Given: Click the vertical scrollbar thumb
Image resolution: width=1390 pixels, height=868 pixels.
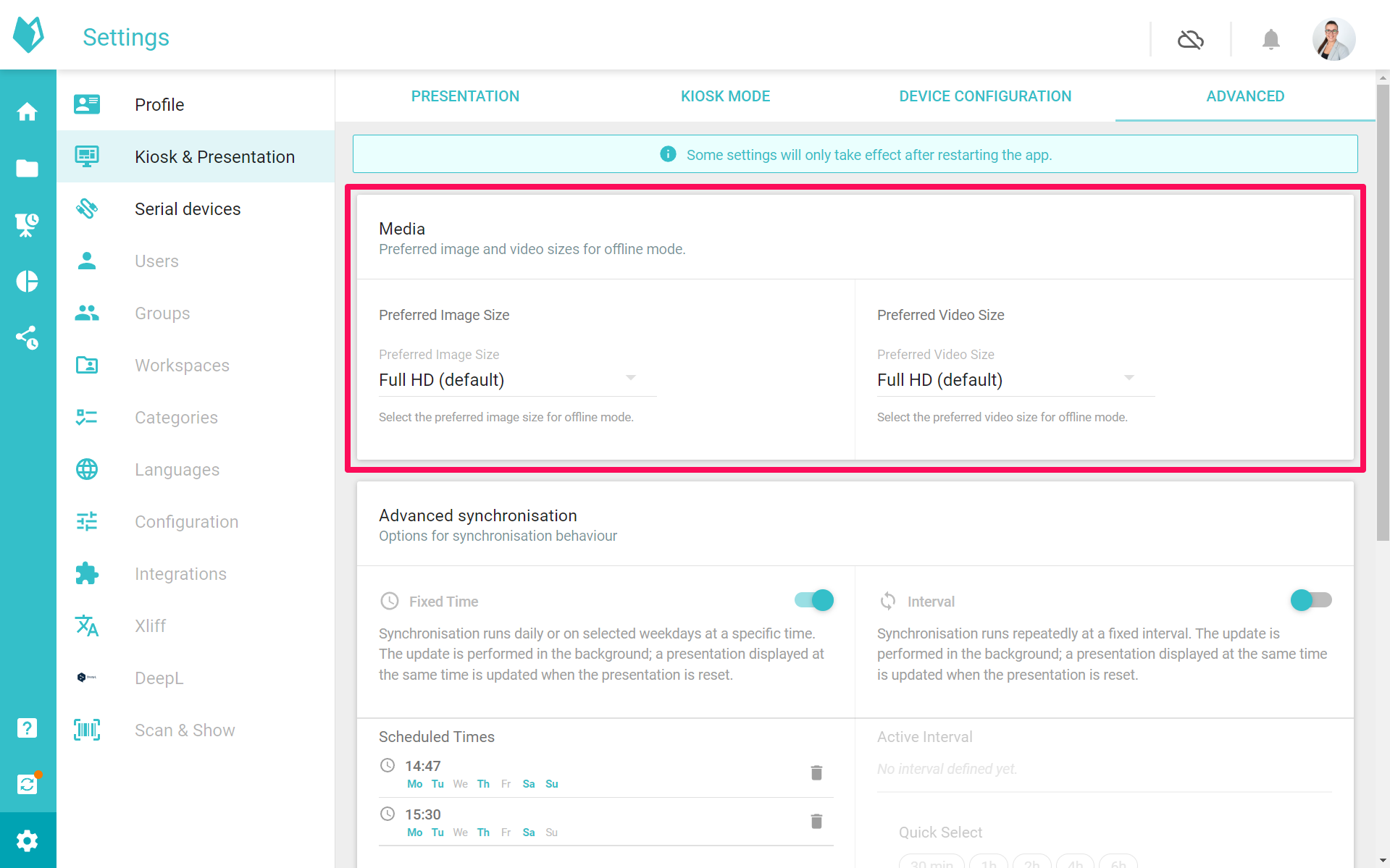Looking at the screenshot, I should pos(1383,313).
